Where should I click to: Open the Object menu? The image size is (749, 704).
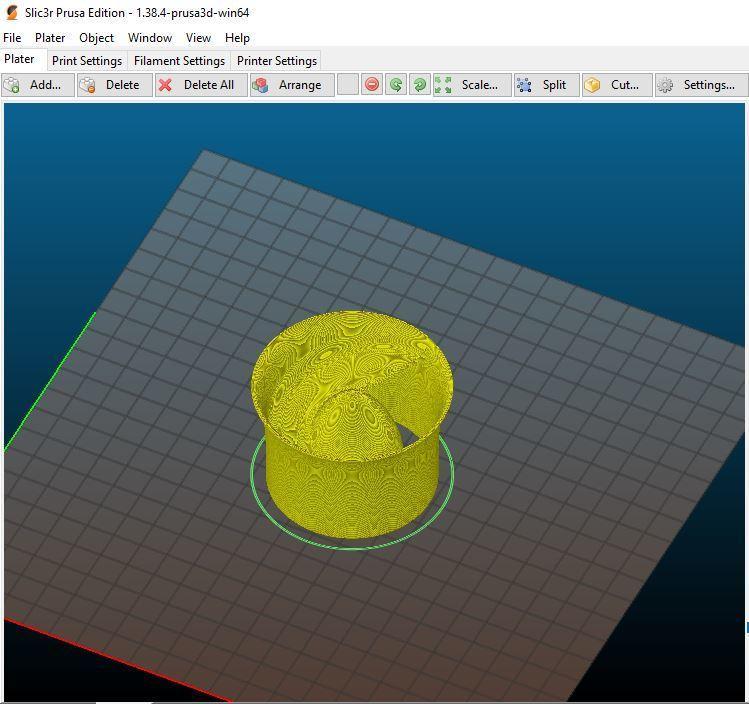[97, 38]
